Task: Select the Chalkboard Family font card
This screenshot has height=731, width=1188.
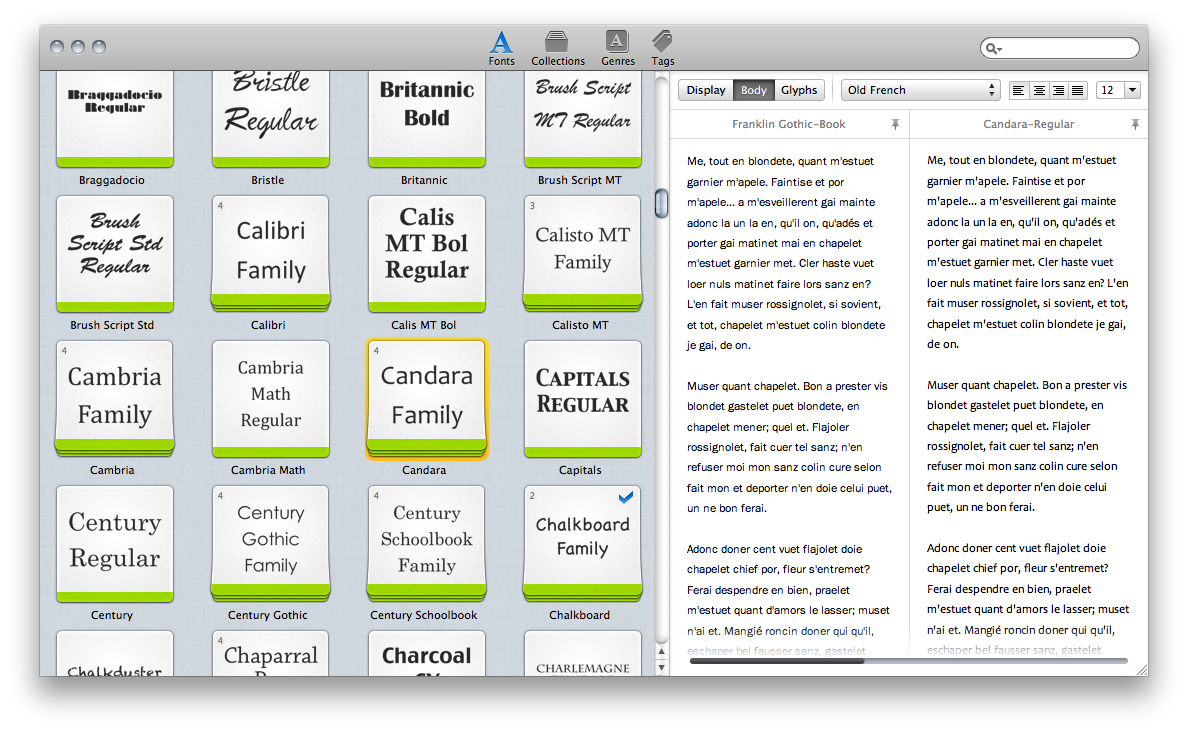Action: pyautogui.click(x=583, y=544)
